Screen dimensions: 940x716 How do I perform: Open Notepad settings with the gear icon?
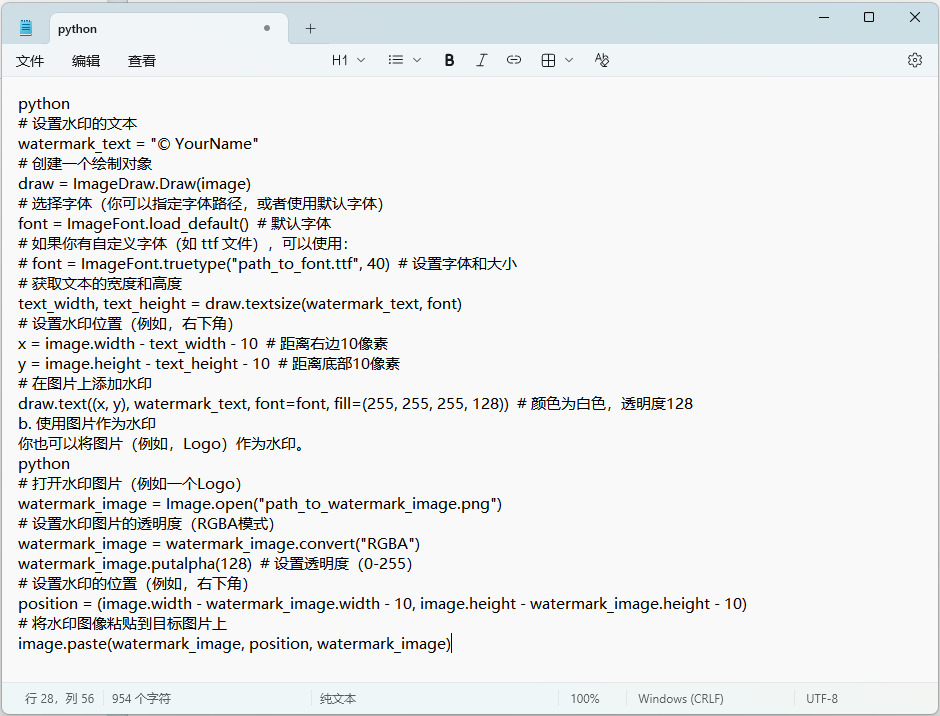(914, 60)
